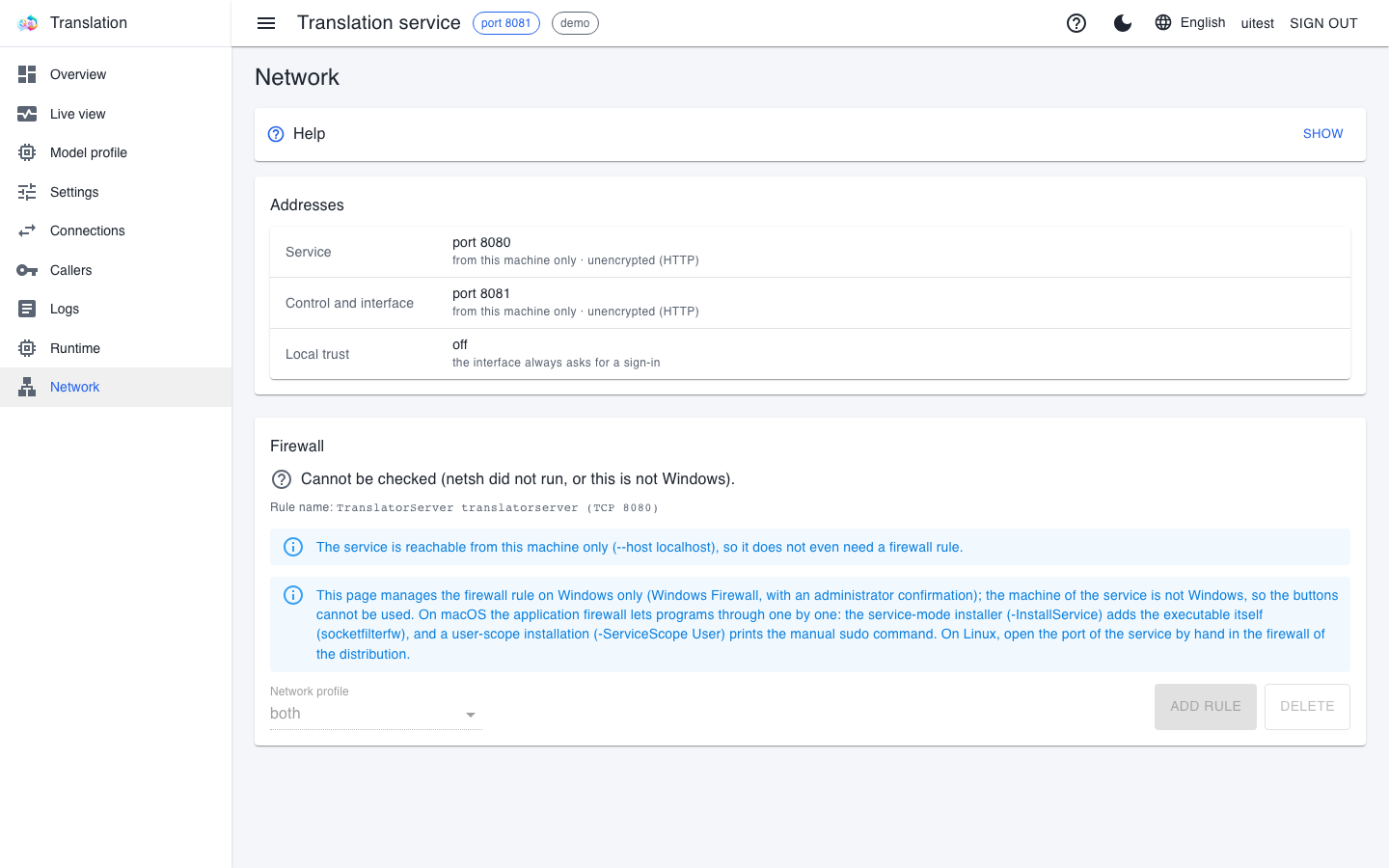Click the Overview dashboard icon

[x=27, y=74]
